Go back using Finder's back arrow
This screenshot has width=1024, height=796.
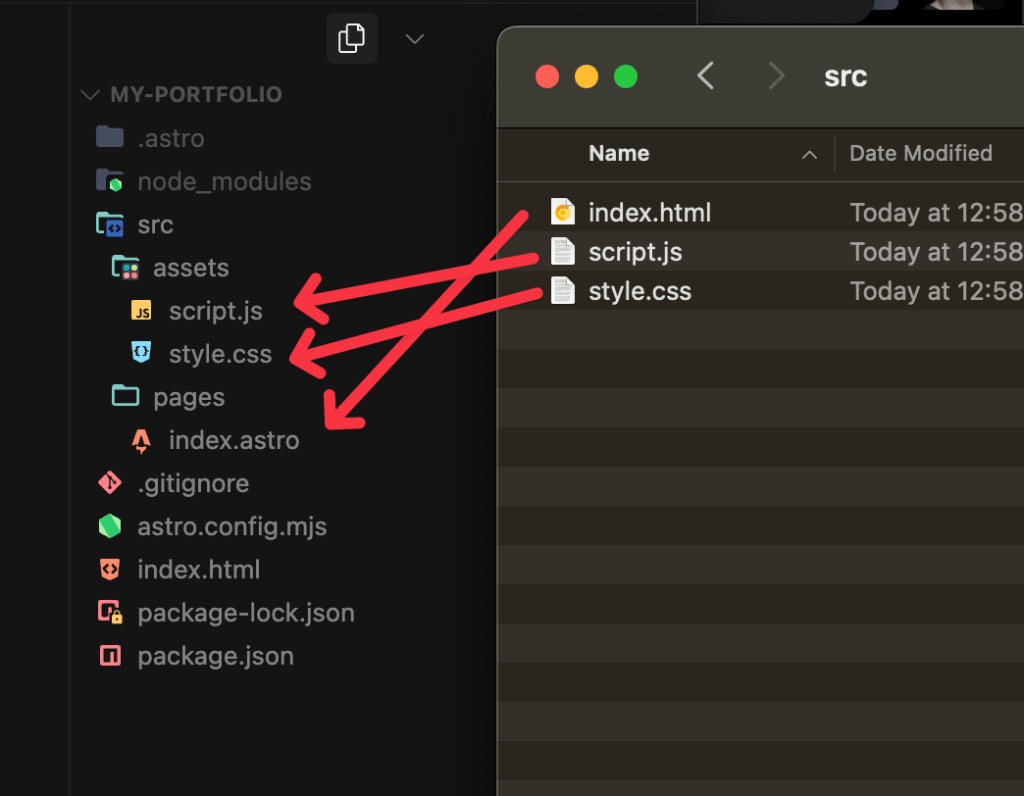click(x=706, y=76)
